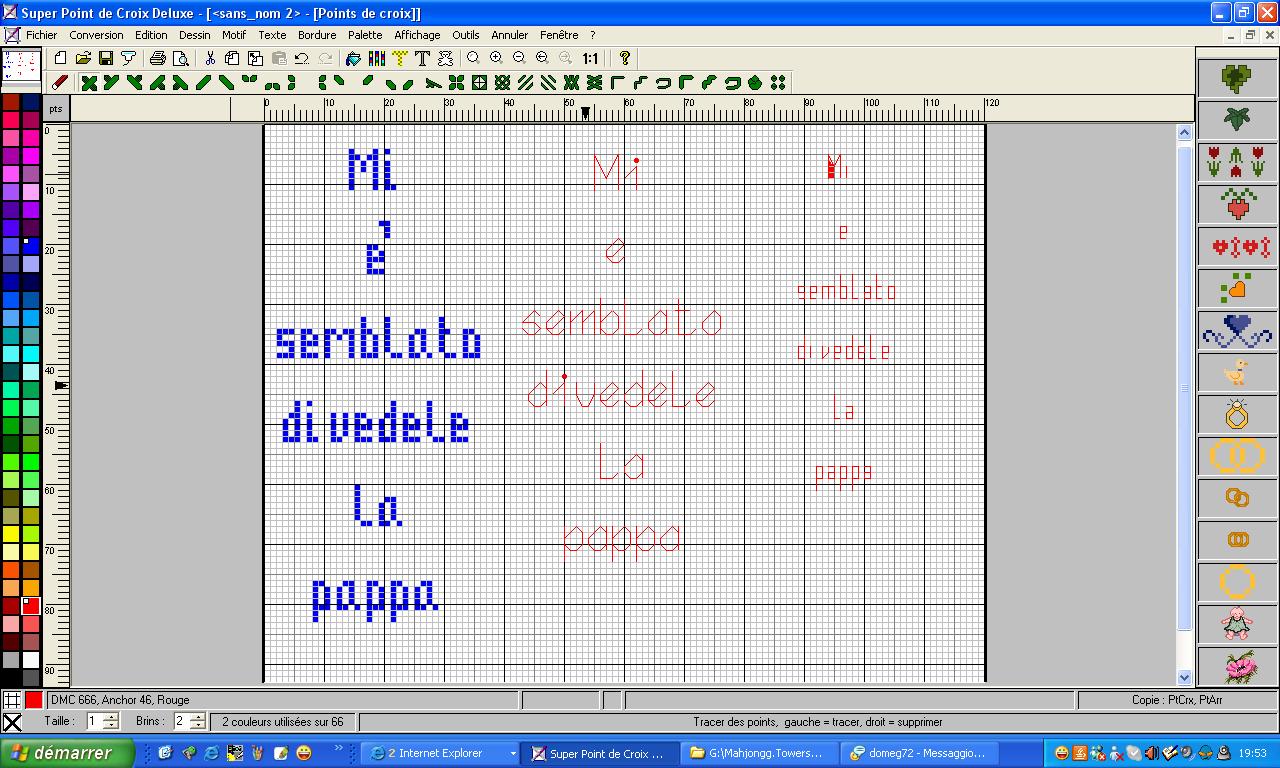The width and height of the screenshot is (1280, 768).
Task: Open the Bordure menu
Action: [x=317, y=34]
